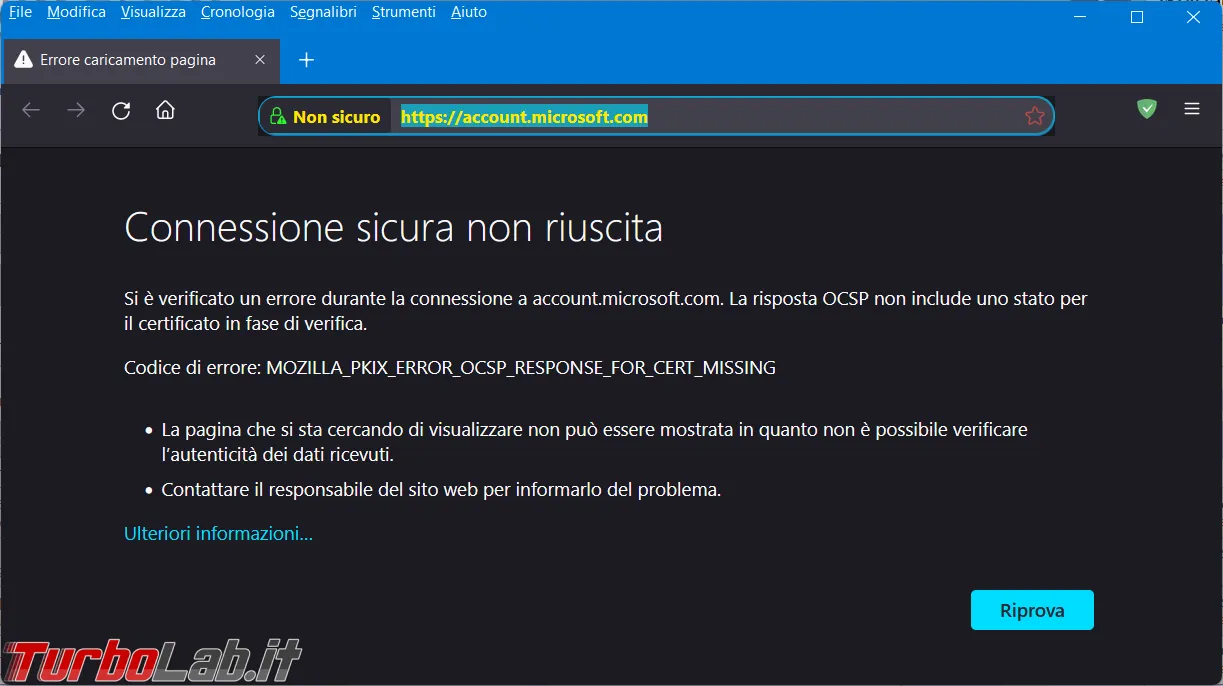
Task: Open the Modifica menu
Action: pyautogui.click(x=76, y=12)
